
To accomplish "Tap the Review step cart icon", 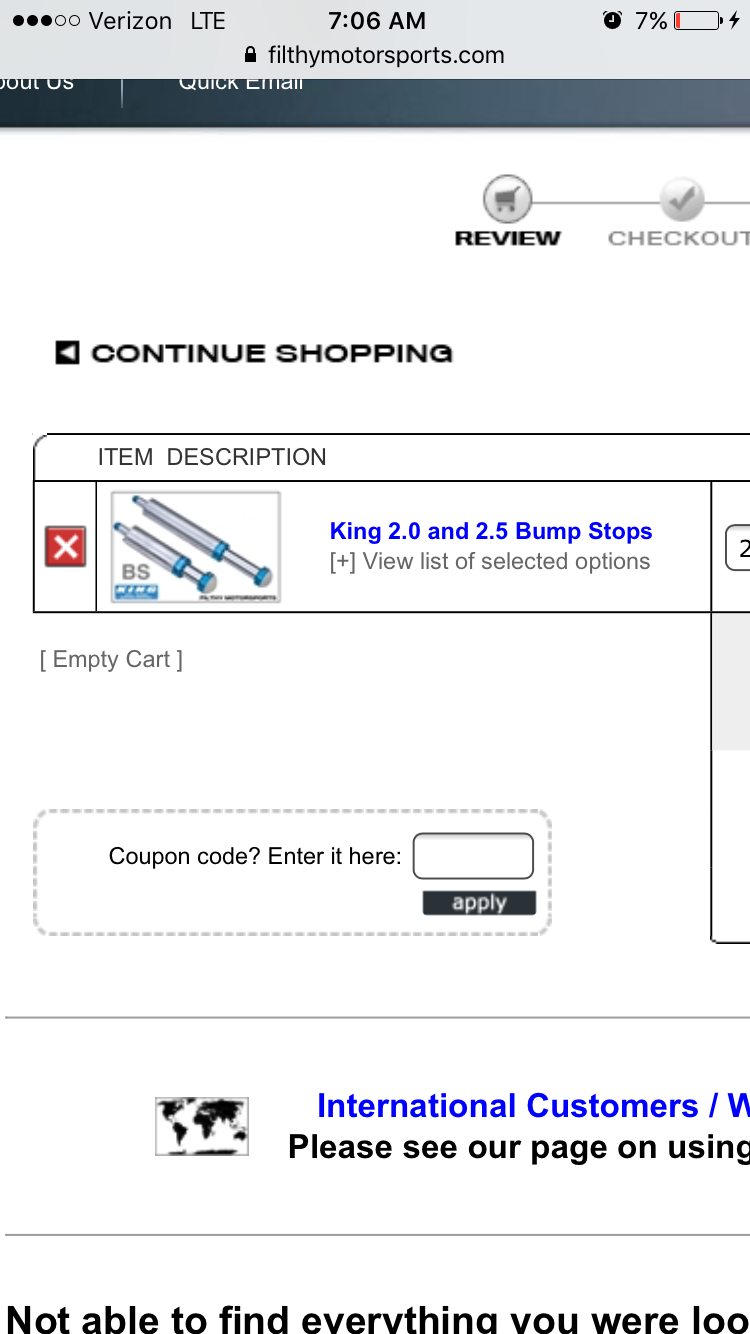I will (507, 200).
